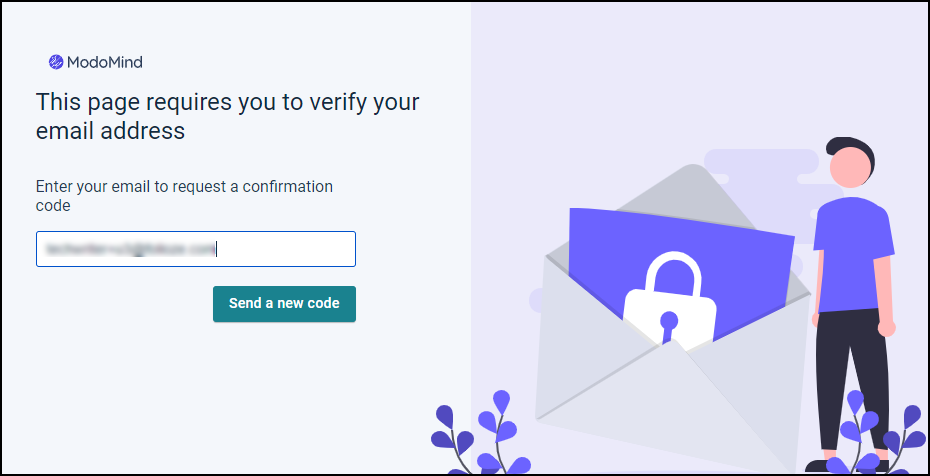
Task: Click the white padlock icon on the envelope
Action: click(670, 303)
